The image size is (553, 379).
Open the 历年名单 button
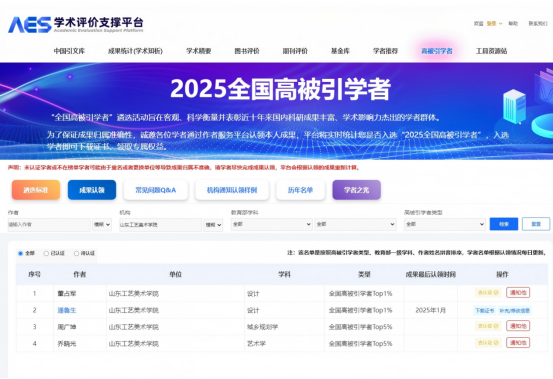point(300,190)
